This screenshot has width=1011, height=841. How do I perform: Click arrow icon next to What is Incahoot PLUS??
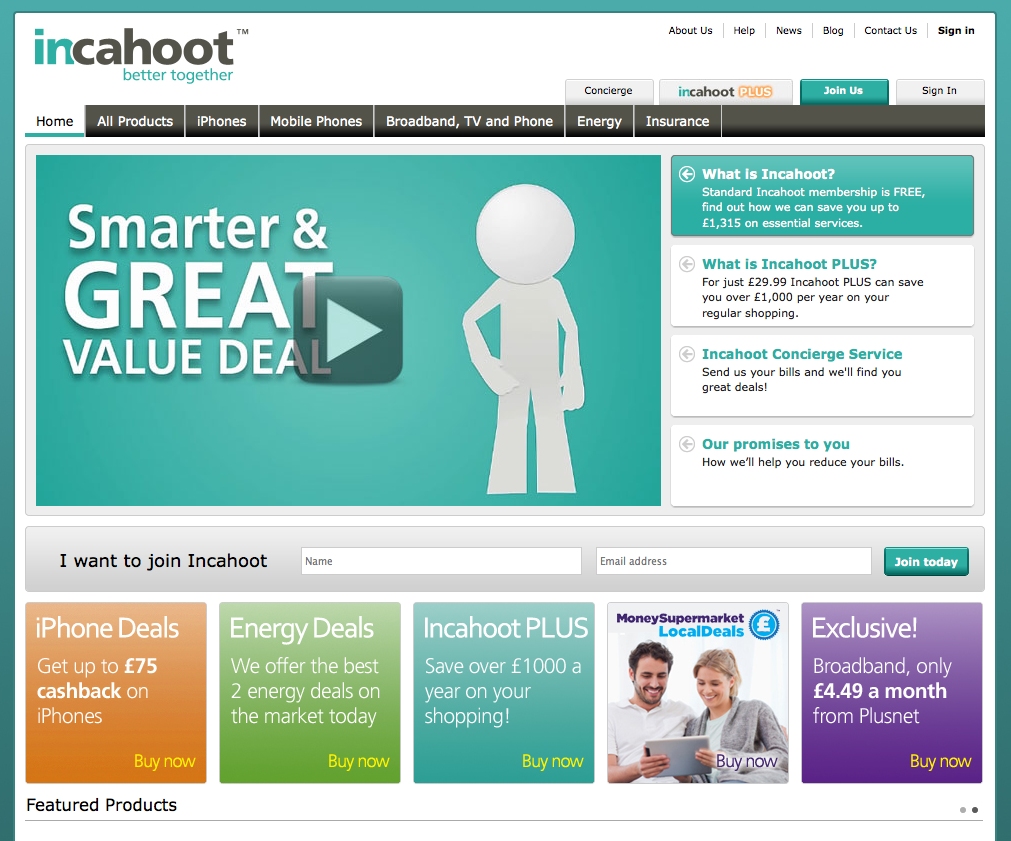[x=686, y=264]
